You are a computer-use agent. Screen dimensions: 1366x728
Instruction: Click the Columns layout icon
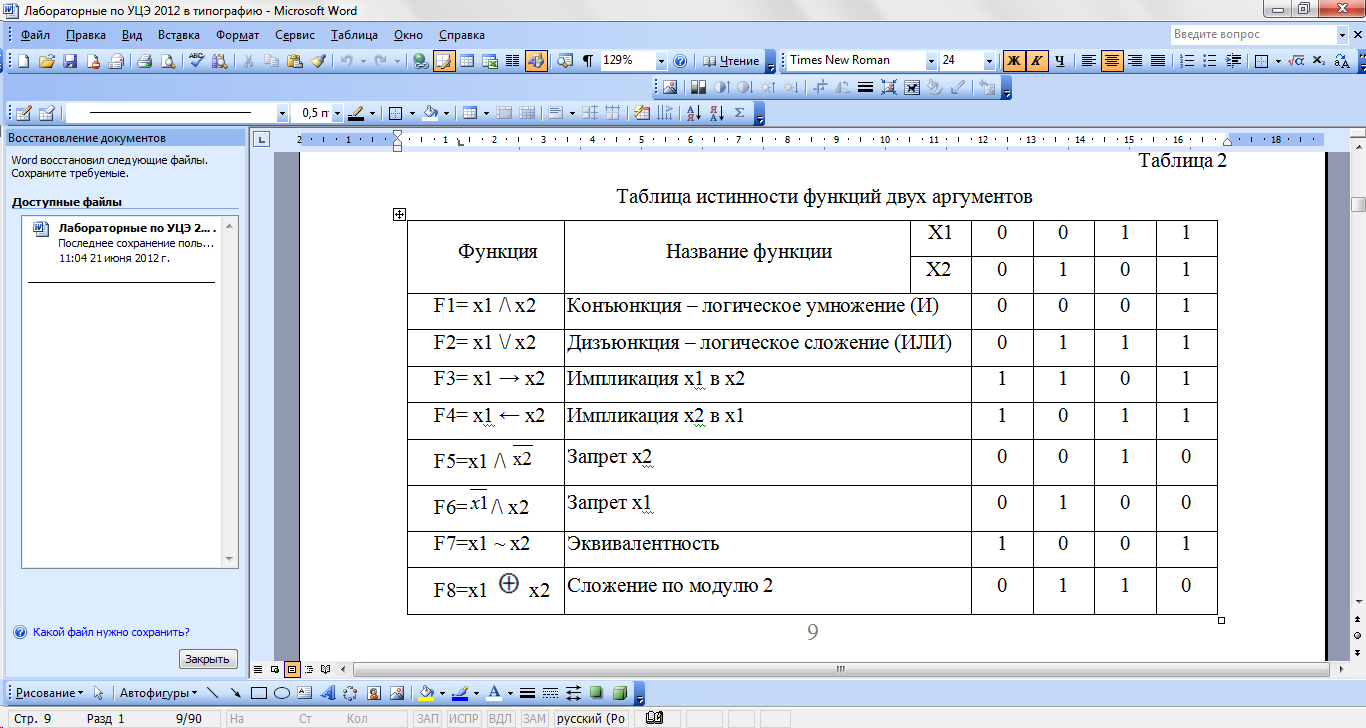point(512,61)
